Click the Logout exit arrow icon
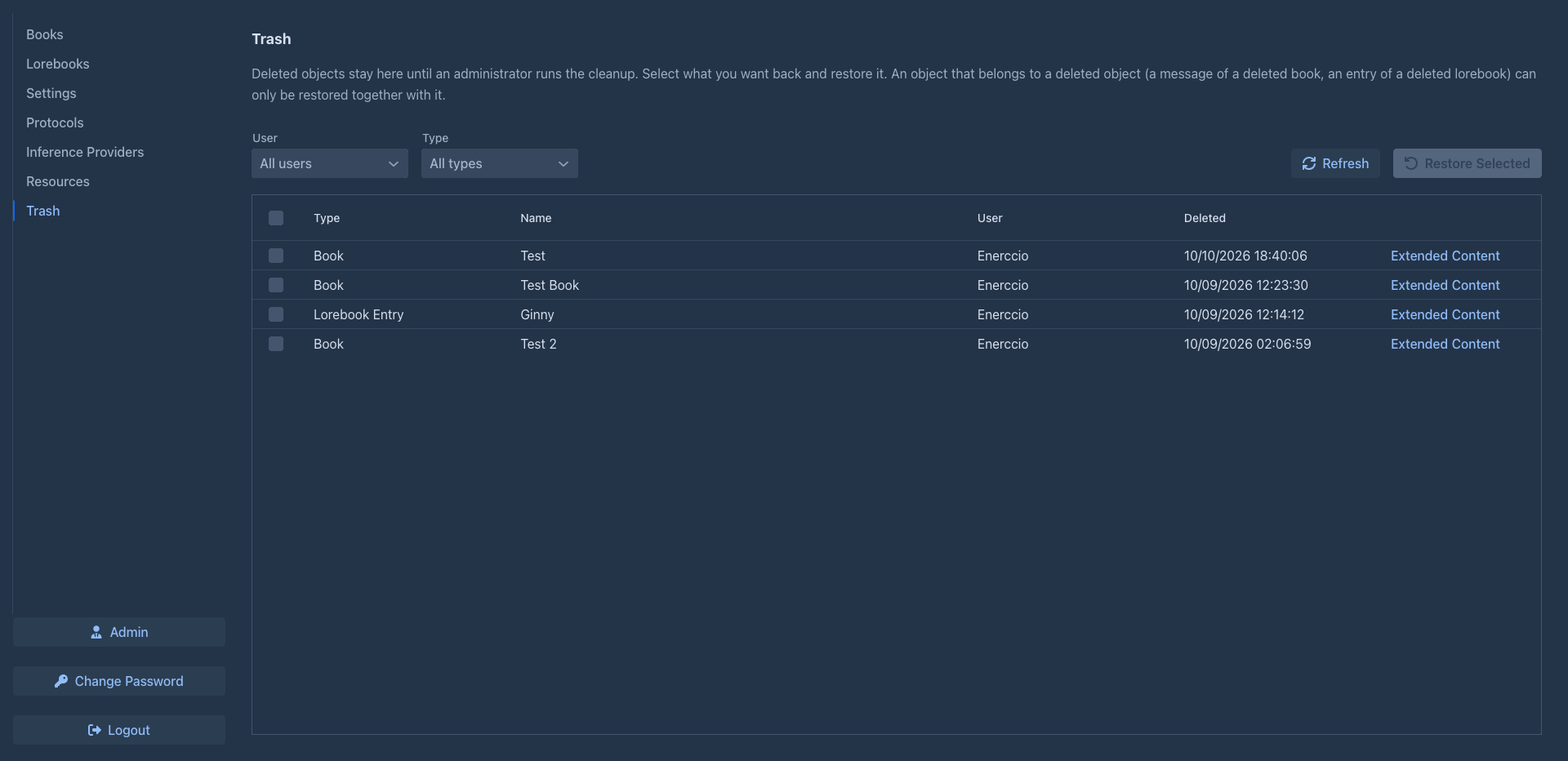This screenshot has height=761, width=1568. 95,730
